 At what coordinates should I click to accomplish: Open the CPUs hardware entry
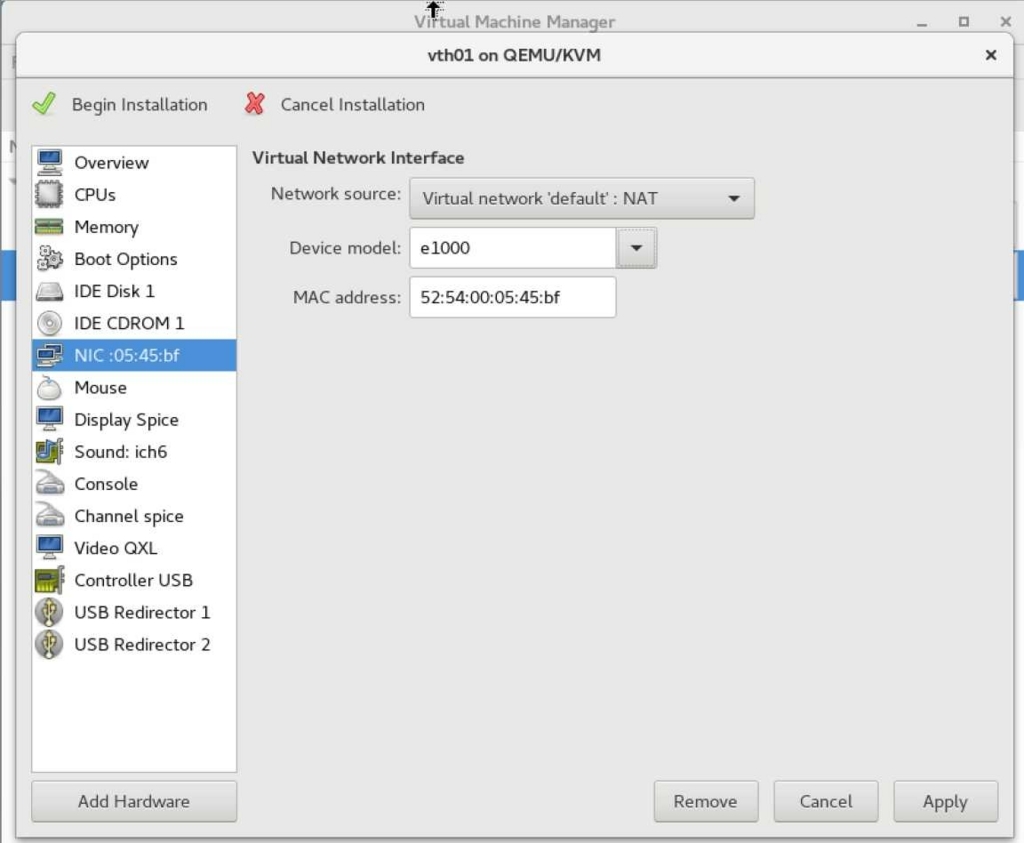coord(134,195)
